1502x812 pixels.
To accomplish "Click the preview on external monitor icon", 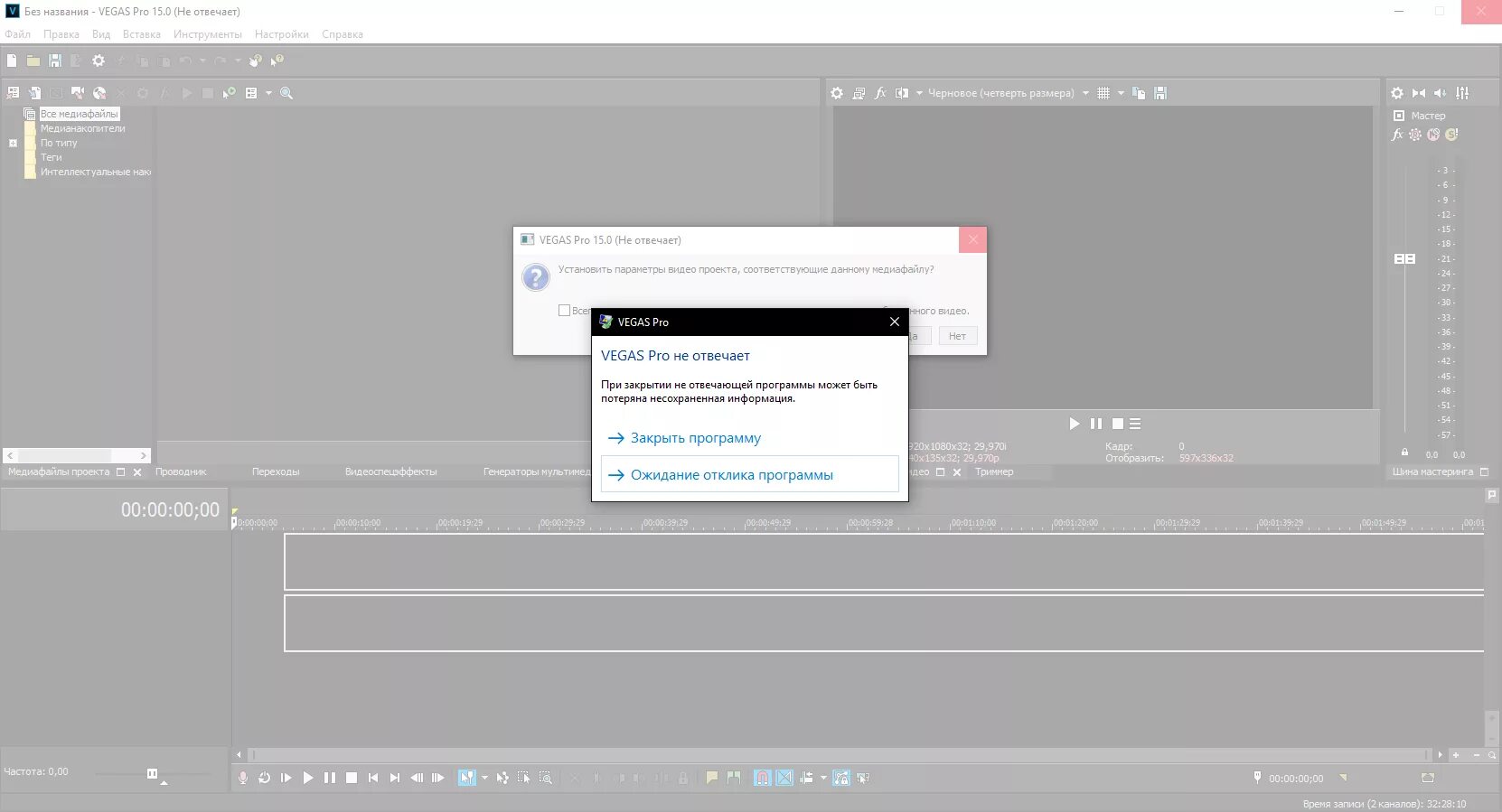I will [x=859, y=93].
